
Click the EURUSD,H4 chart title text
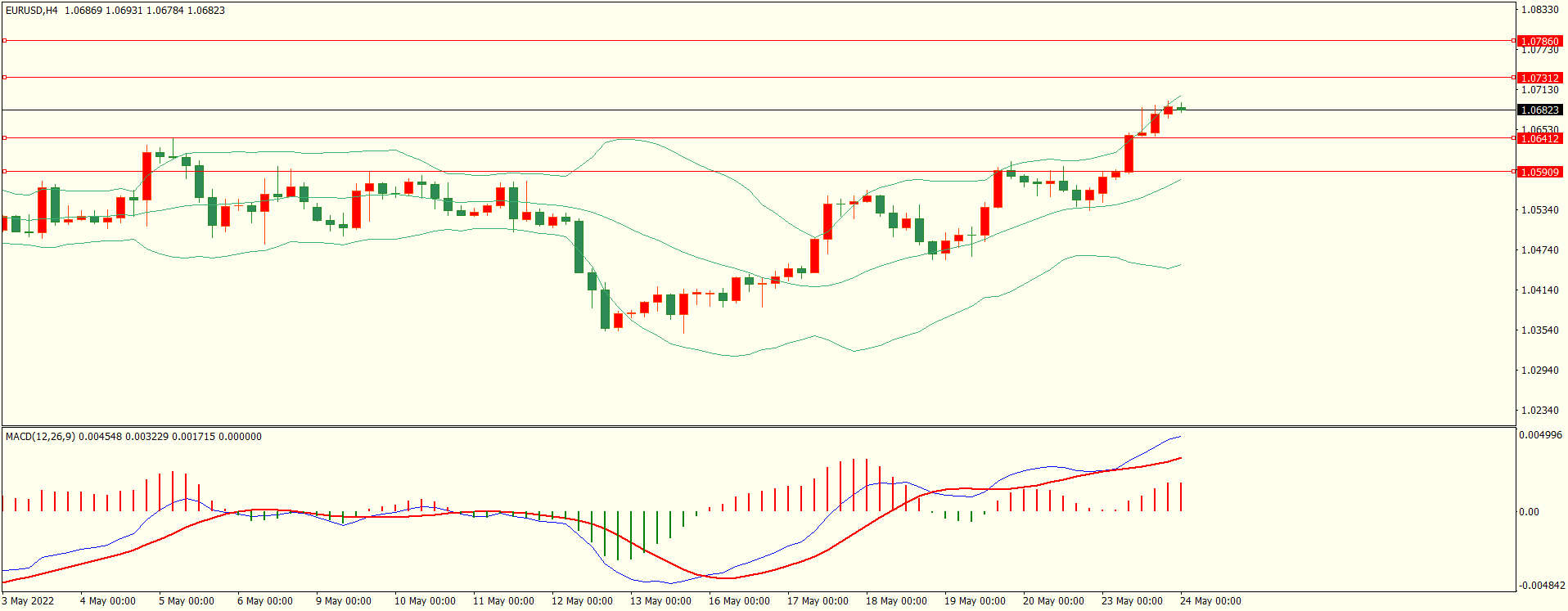(x=32, y=11)
